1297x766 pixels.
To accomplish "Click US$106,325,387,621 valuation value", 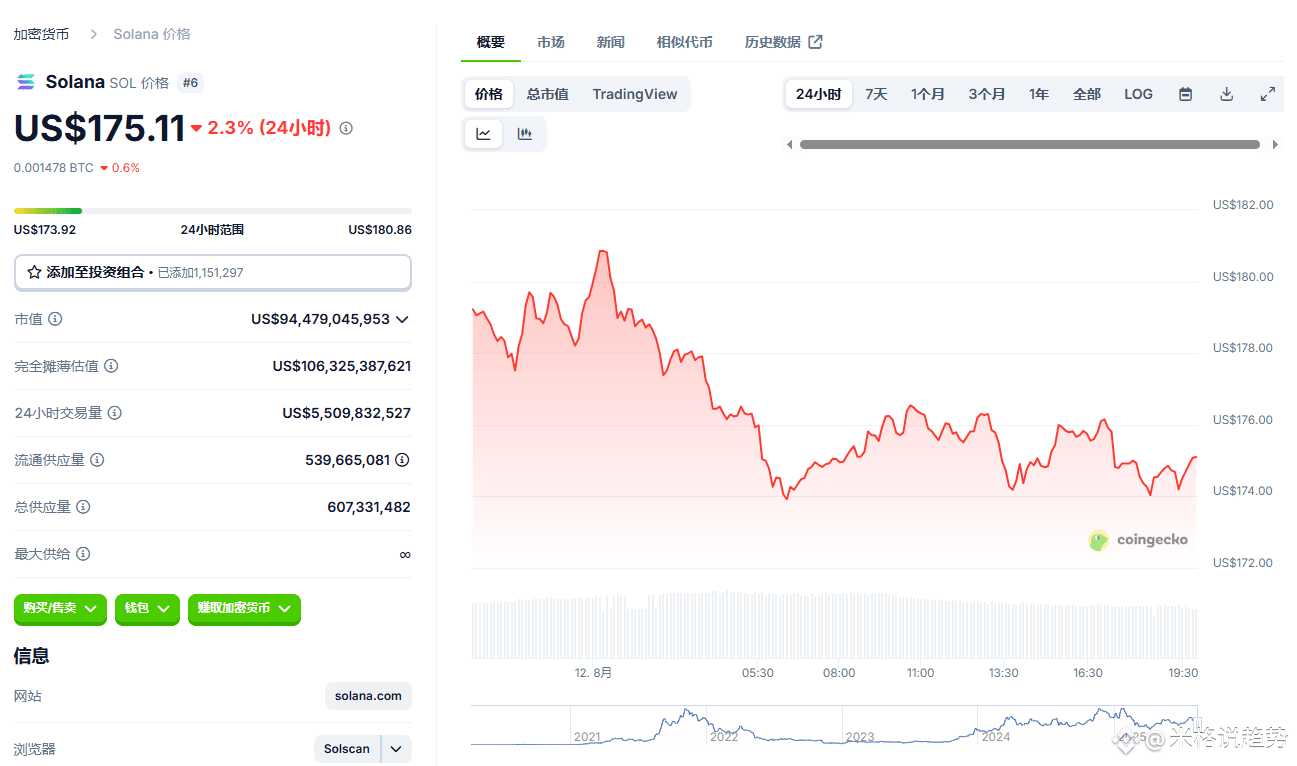I will click(342, 366).
